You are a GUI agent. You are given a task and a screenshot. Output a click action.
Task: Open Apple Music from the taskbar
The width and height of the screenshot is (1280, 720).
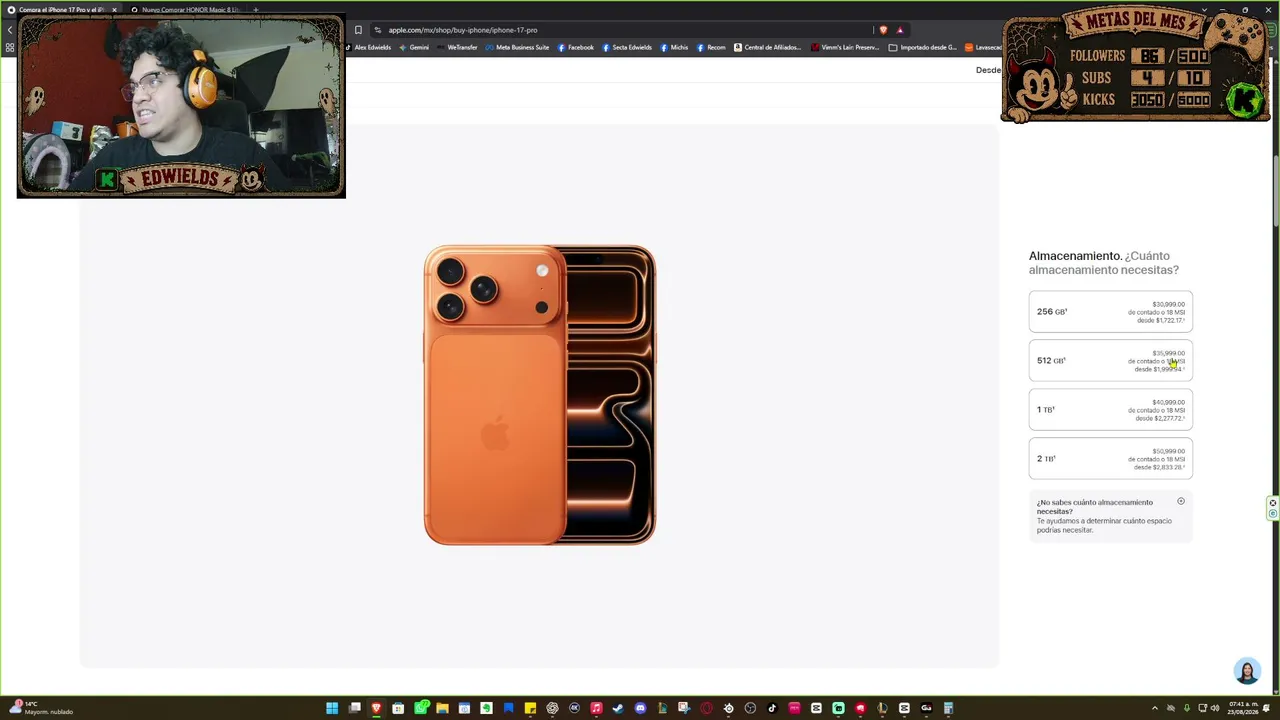point(596,708)
